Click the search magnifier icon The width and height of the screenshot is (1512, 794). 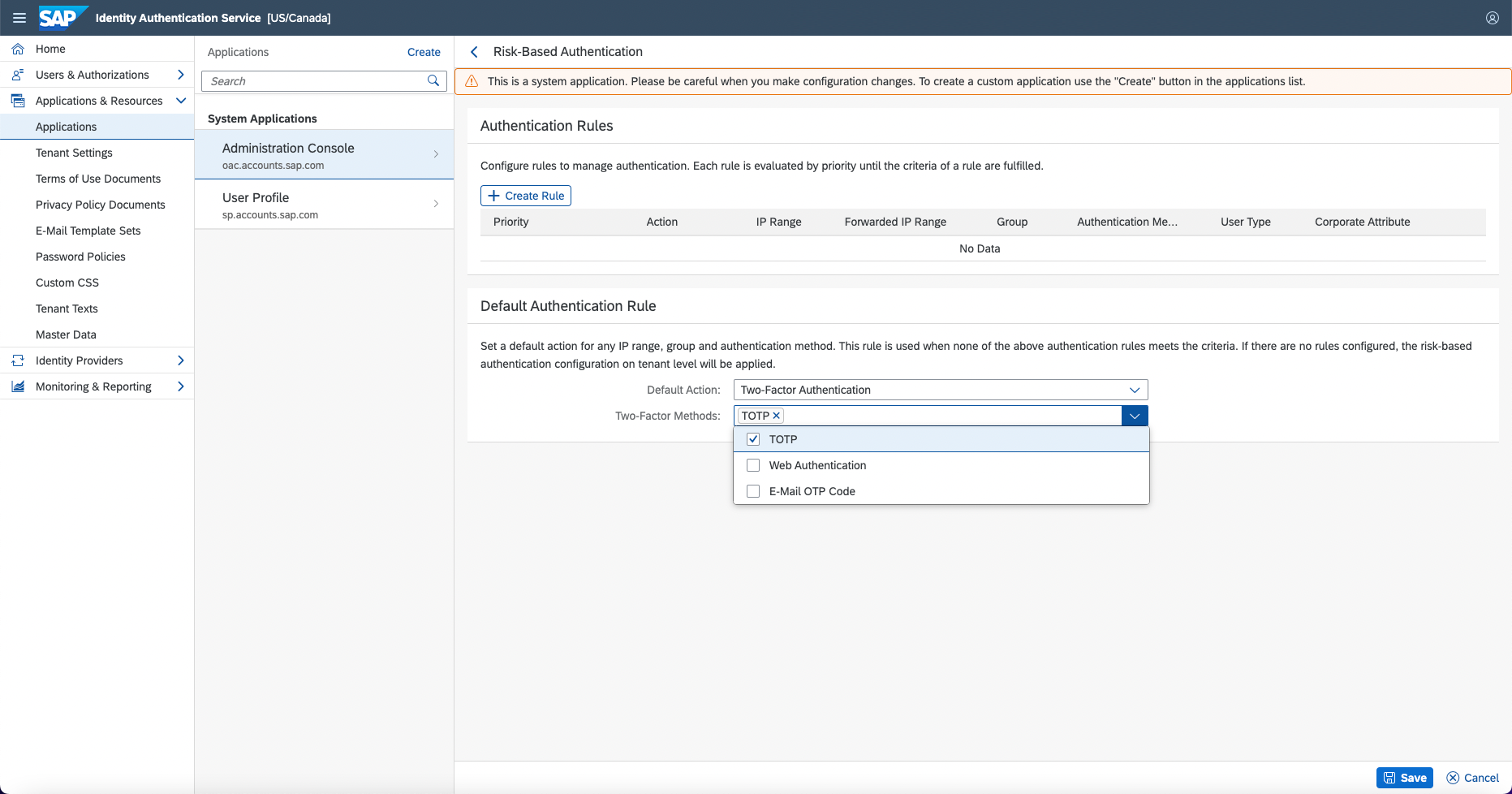(x=433, y=80)
